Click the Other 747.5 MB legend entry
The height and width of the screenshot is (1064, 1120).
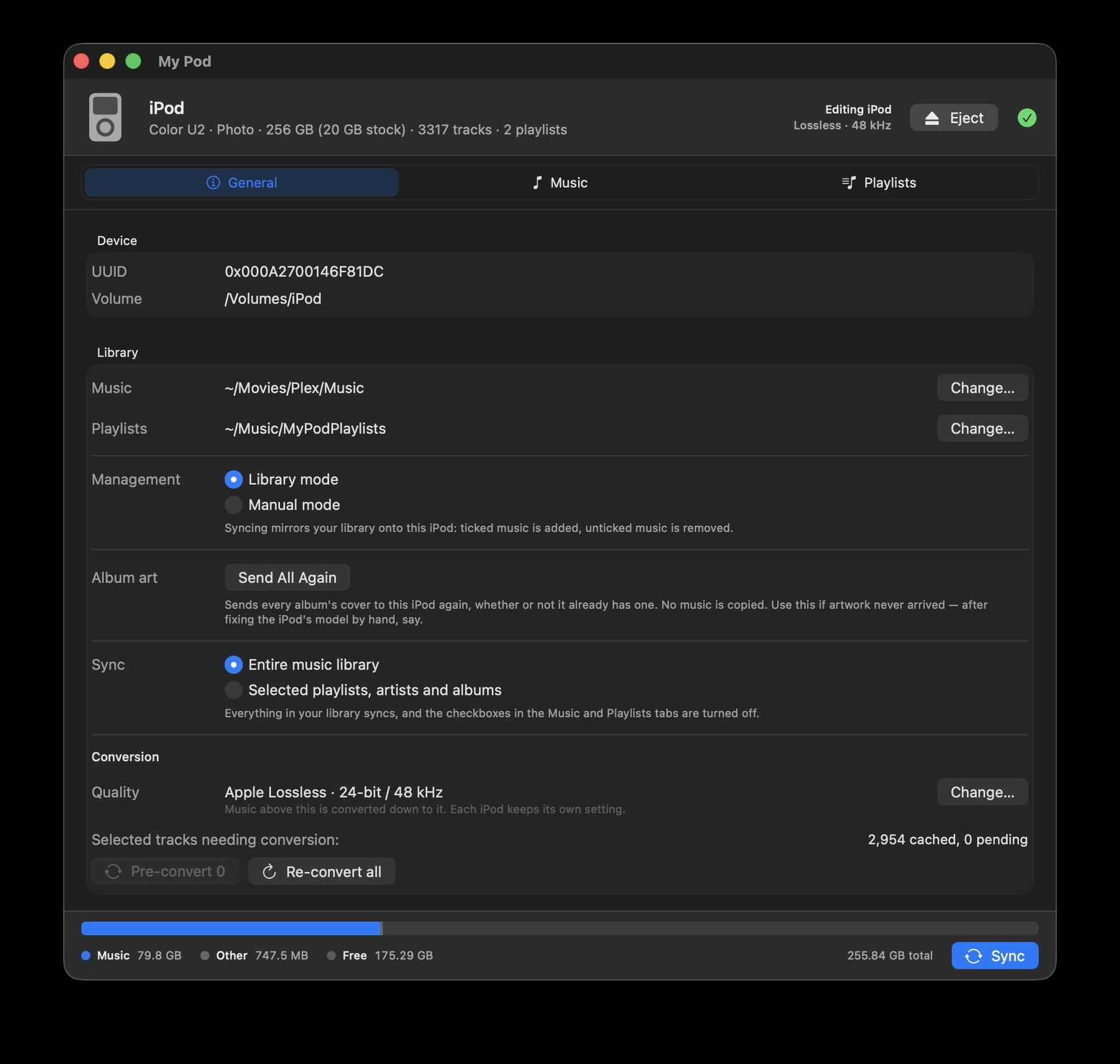254,955
